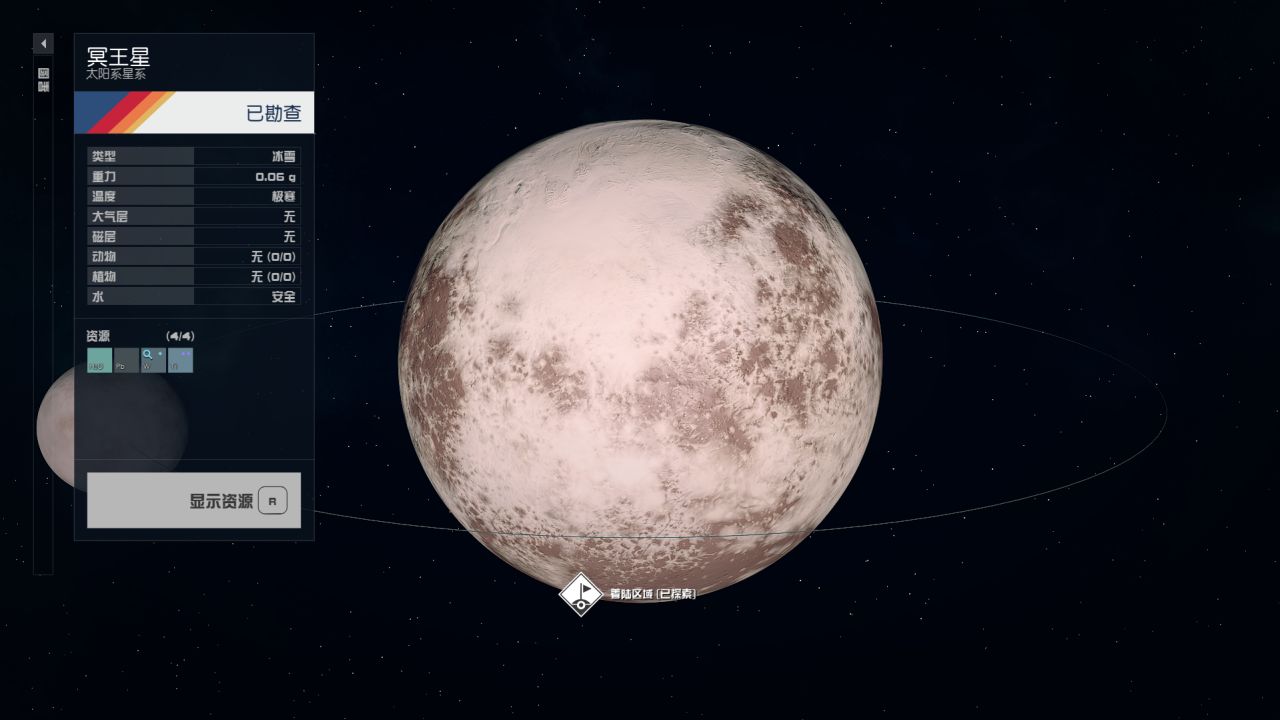Select the W tungsten resource tile
This screenshot has width=1280, height=720.
(153, 360)
